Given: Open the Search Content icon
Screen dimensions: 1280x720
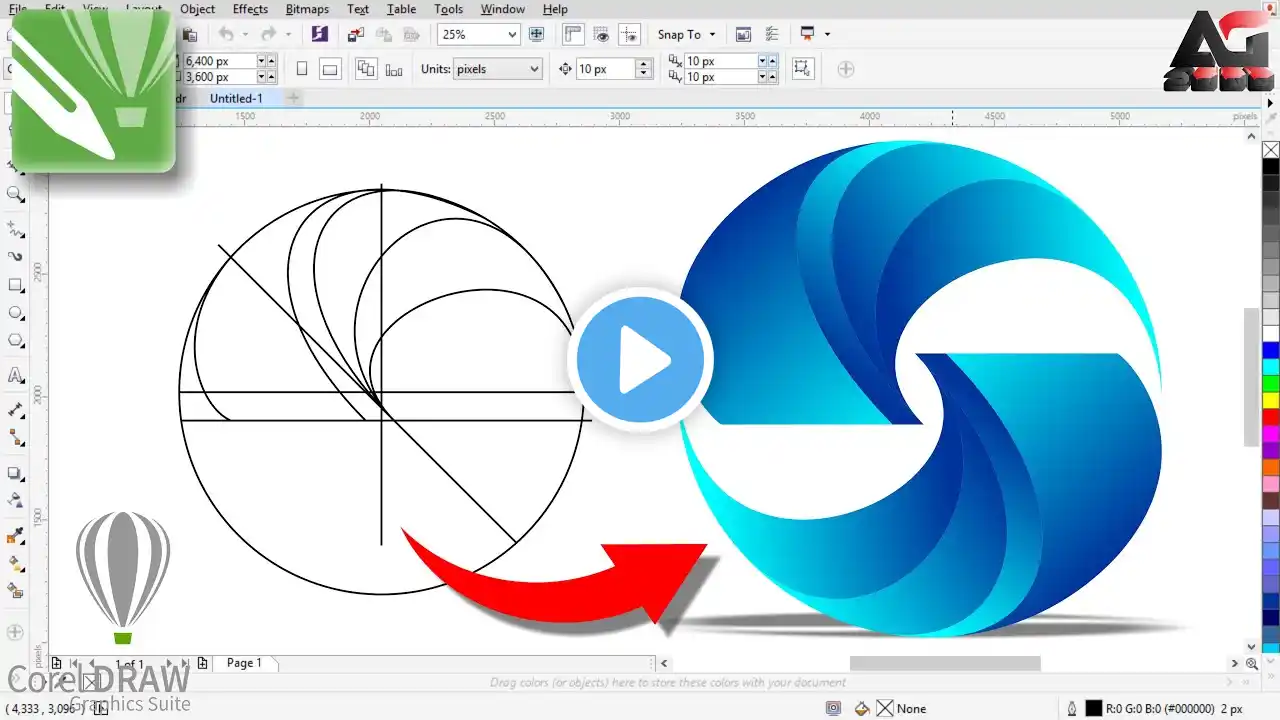Looking at the screenshot, I should click(x=319, y=35).
